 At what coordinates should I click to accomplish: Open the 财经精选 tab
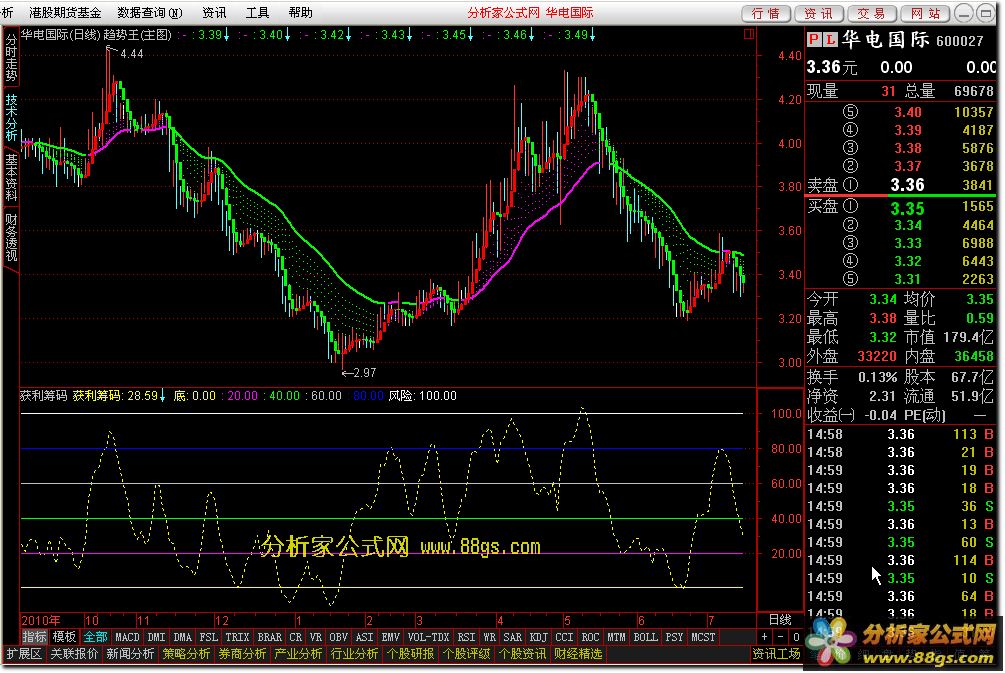(578, 654)
